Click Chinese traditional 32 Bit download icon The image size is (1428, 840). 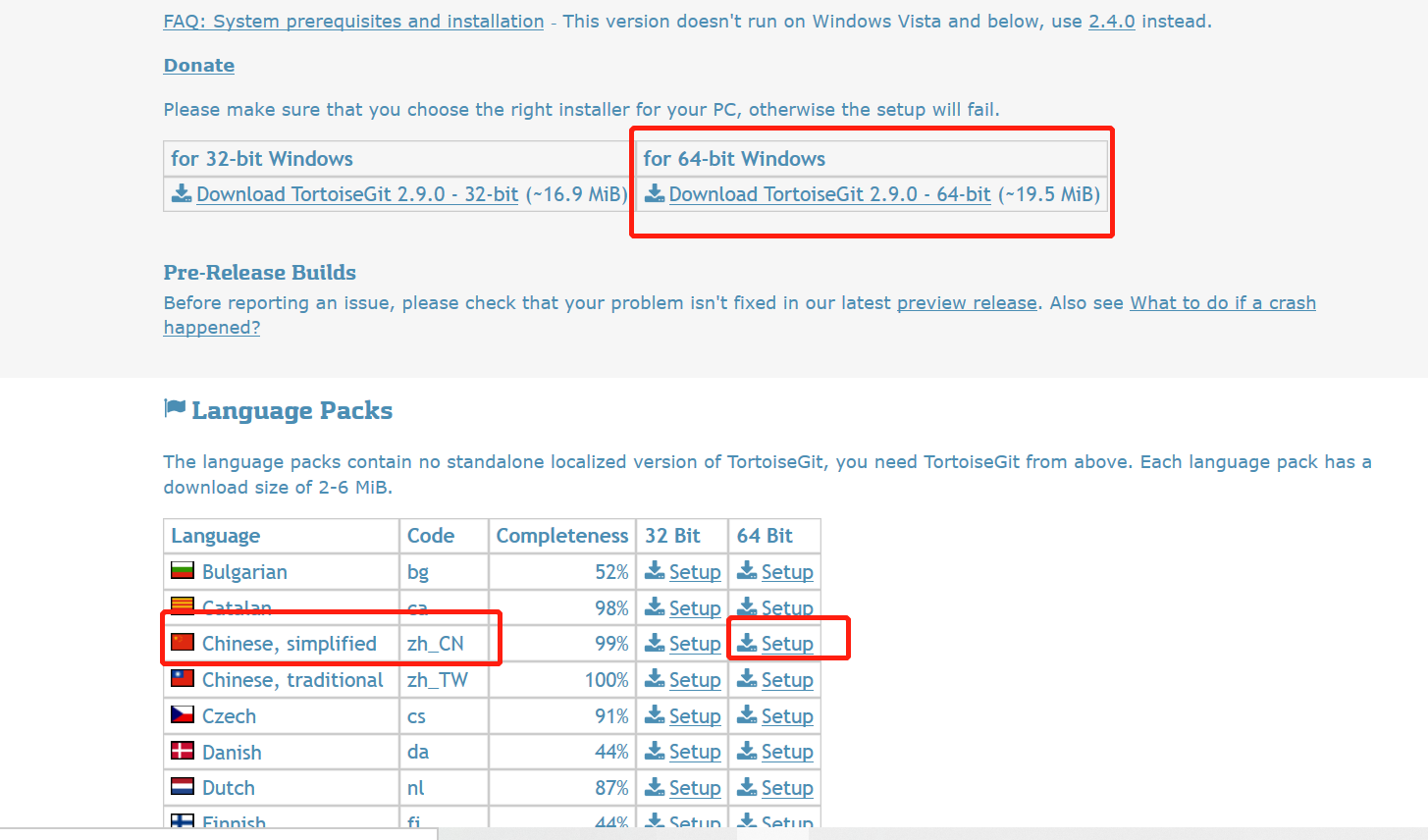click(x=655, y=679)
